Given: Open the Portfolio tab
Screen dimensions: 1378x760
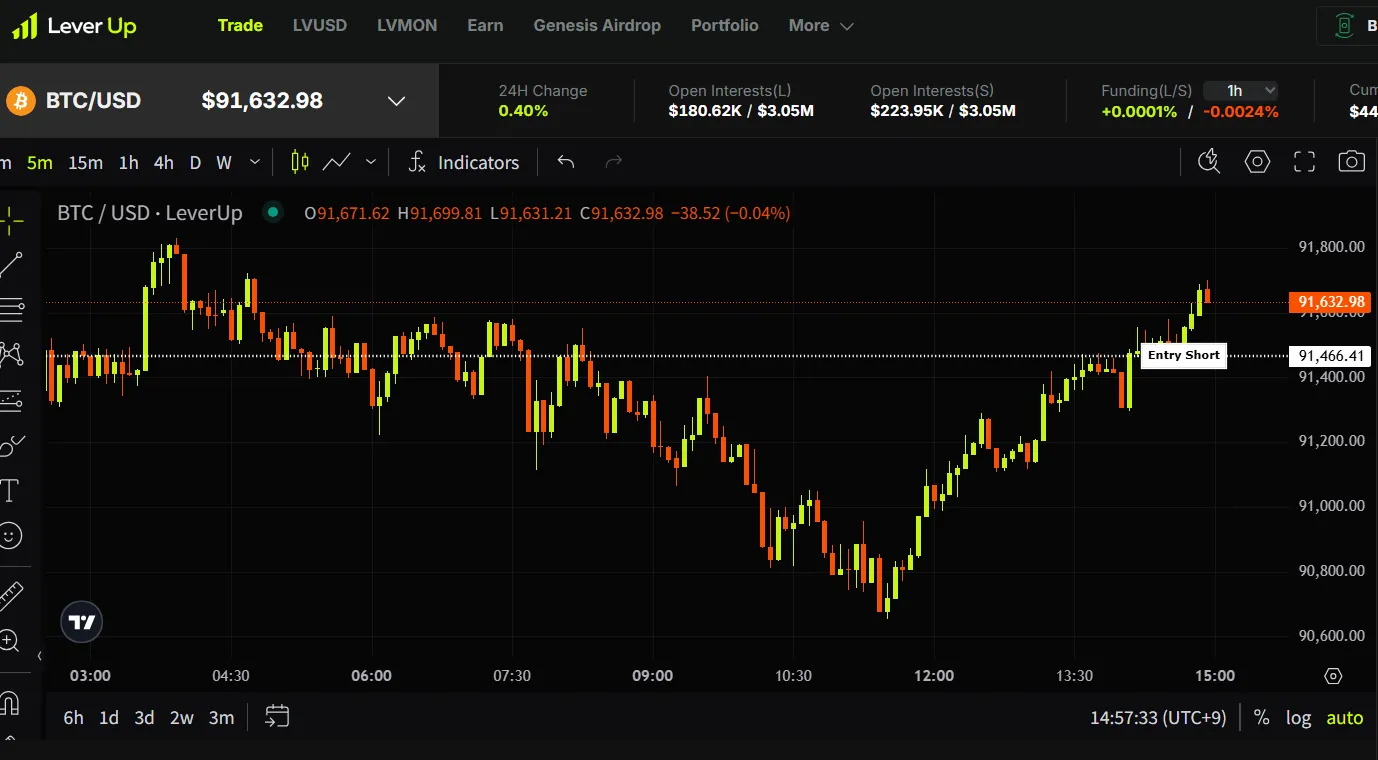Looking at the screenshot, I should pos(724,26).
